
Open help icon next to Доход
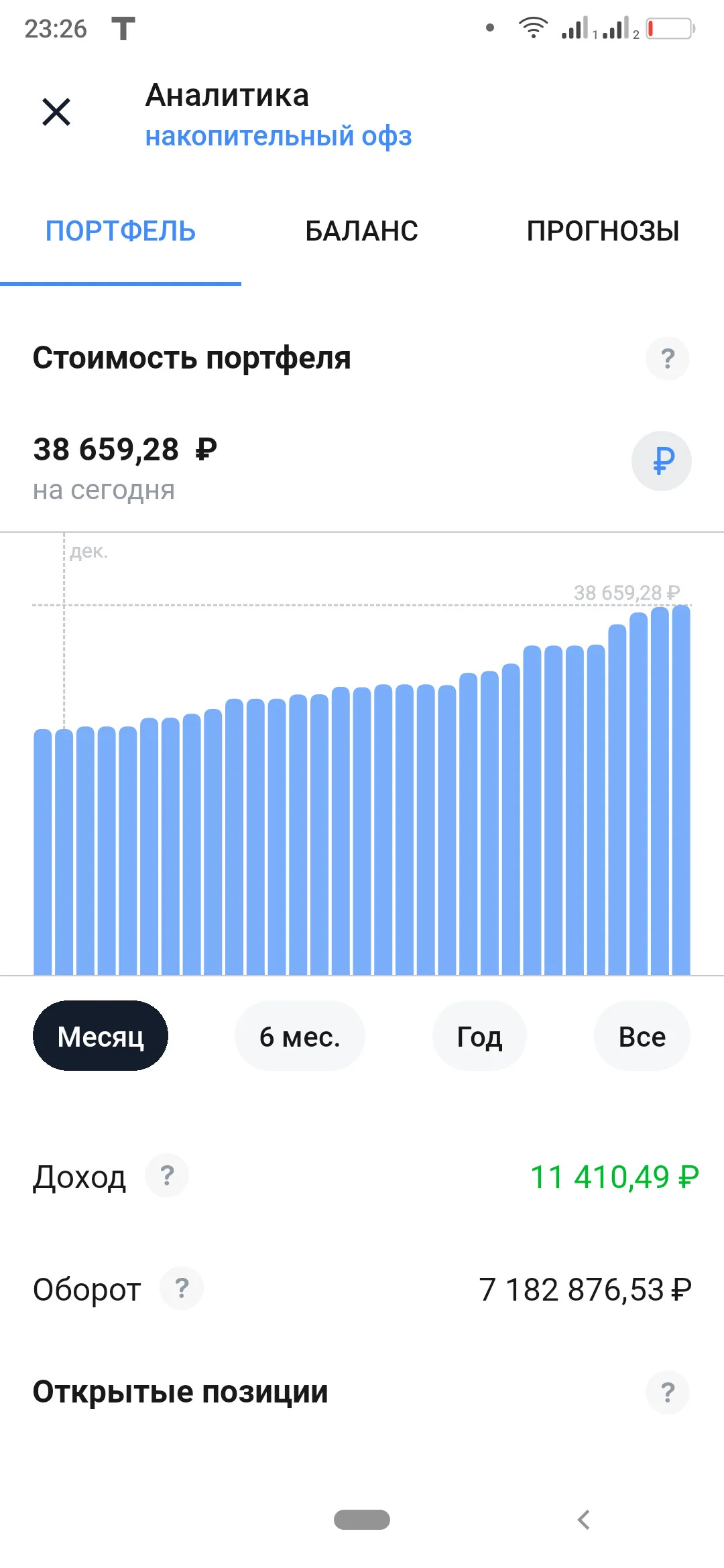pos(167,1175)
